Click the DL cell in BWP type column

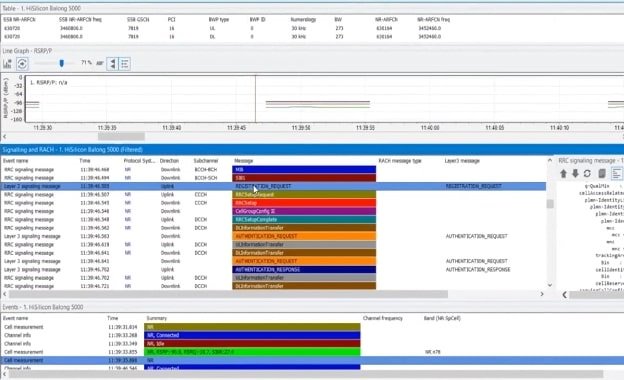click(212, 37)
